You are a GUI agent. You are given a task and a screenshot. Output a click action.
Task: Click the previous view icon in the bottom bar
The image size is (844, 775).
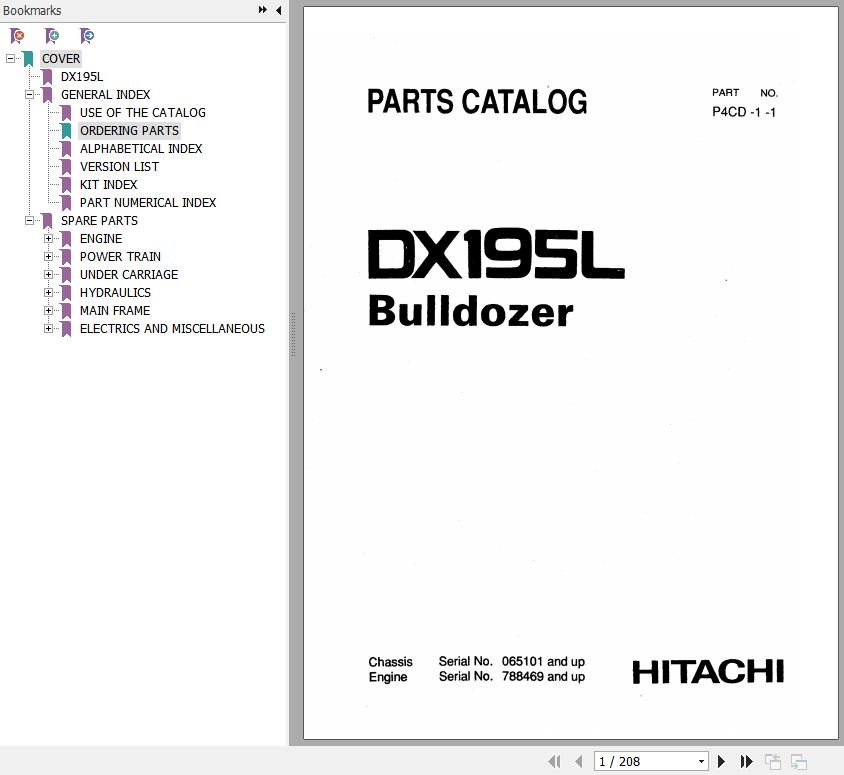click(x=773, y=762)
